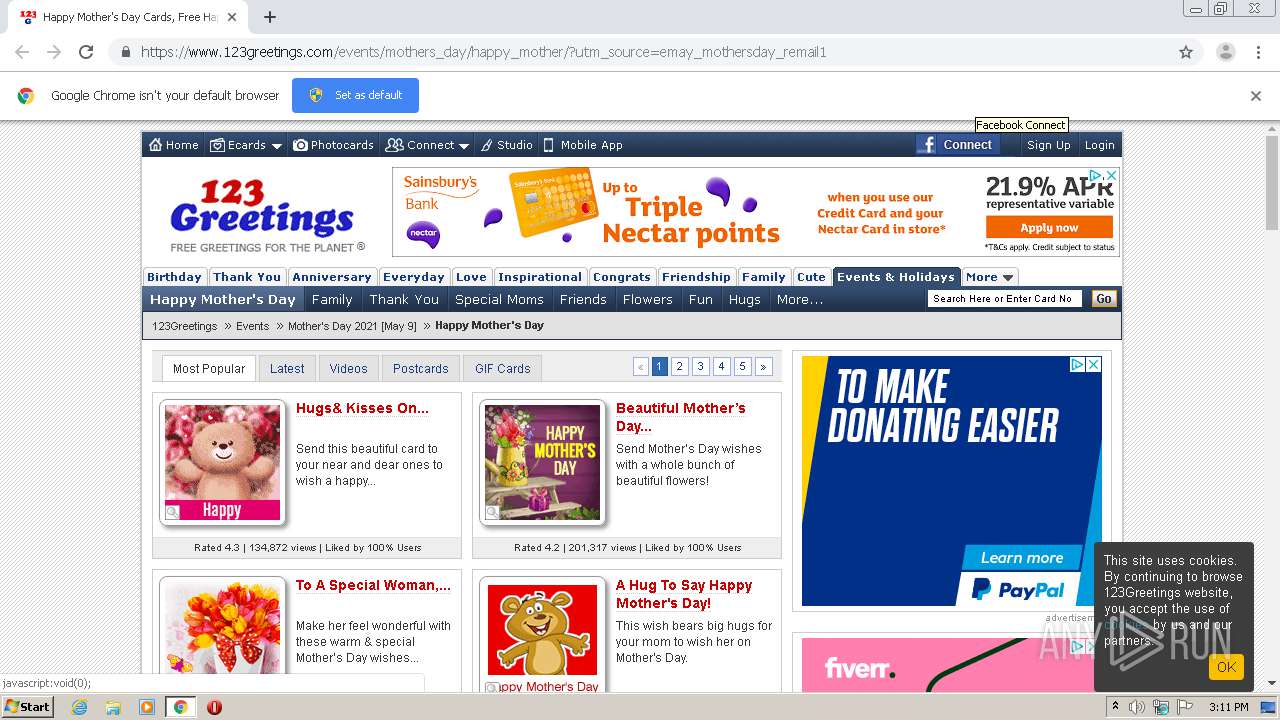Preview the Beautiful Mother's Day card magnifier
The width and height of the screenshot is (1280, 720).
492,513
